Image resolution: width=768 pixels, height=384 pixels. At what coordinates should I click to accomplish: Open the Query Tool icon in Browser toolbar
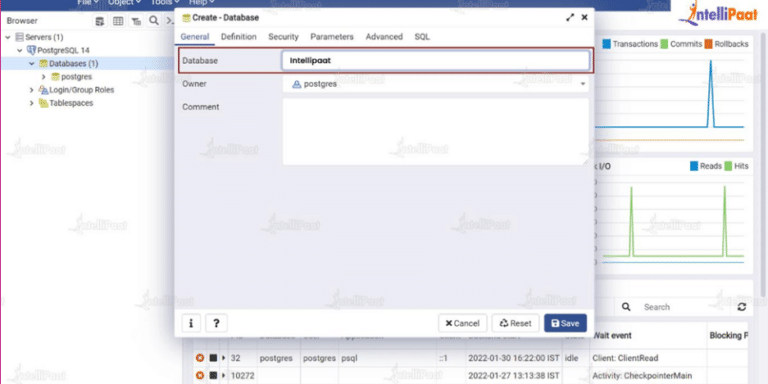(x=100, y=21)
